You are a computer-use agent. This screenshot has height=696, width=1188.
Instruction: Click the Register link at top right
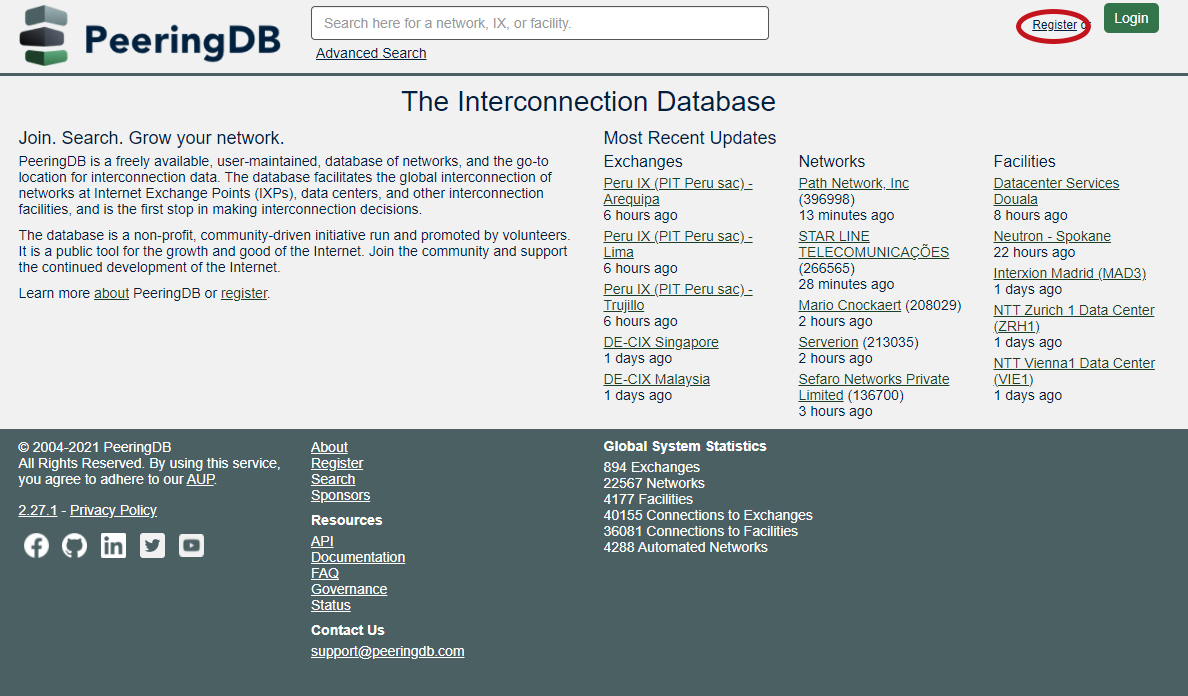point(1054,25)
